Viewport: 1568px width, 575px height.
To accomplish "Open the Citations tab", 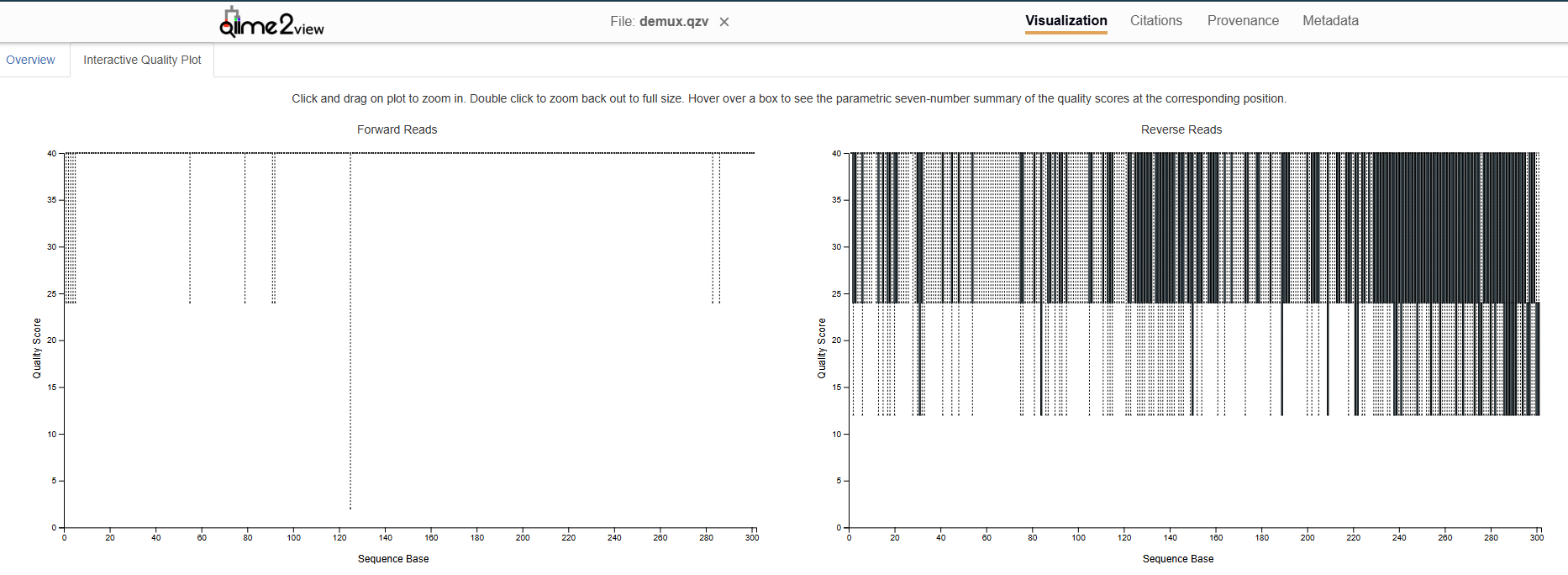I will pyautogui.click(x=1155, y=21).
